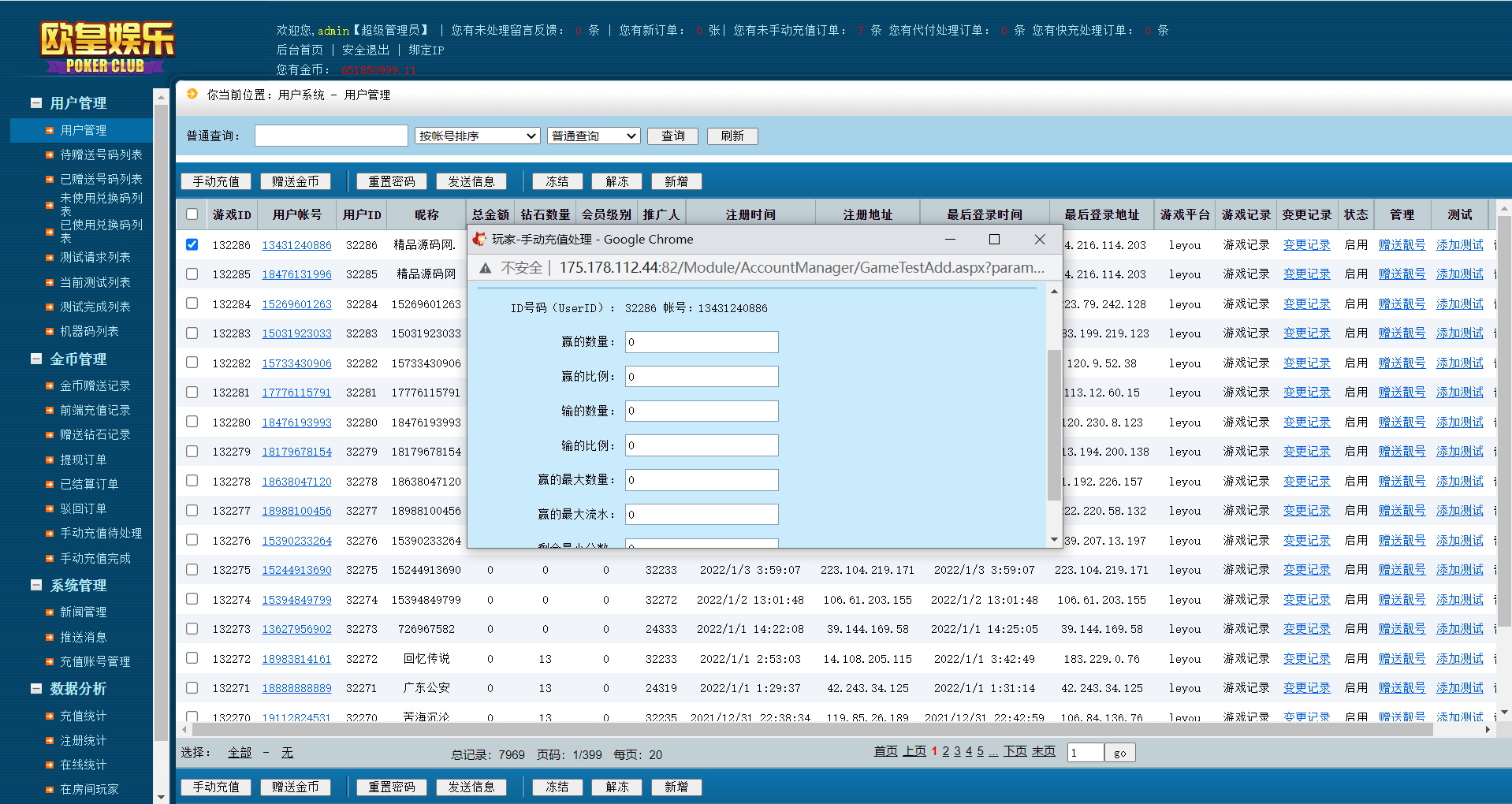
Task: Click the orange arrow icon beside 你当前位置
Action: [192, 94]
